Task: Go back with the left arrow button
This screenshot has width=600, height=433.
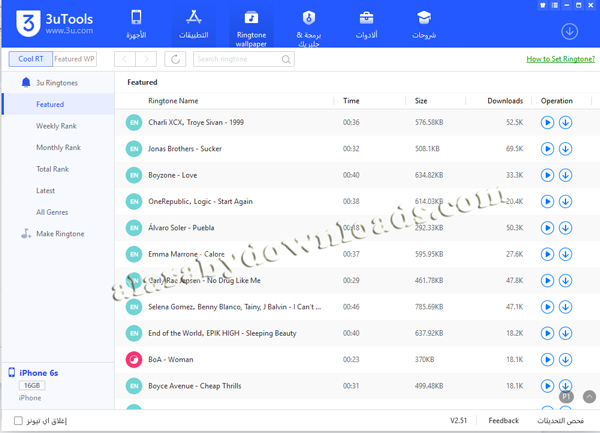Action: [x=125, y=59]
